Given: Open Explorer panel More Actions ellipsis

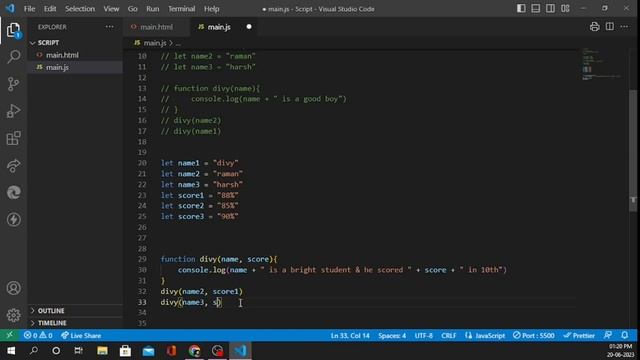Looking at the screenshot, I should pyautogui.click(x=110, y=27).
